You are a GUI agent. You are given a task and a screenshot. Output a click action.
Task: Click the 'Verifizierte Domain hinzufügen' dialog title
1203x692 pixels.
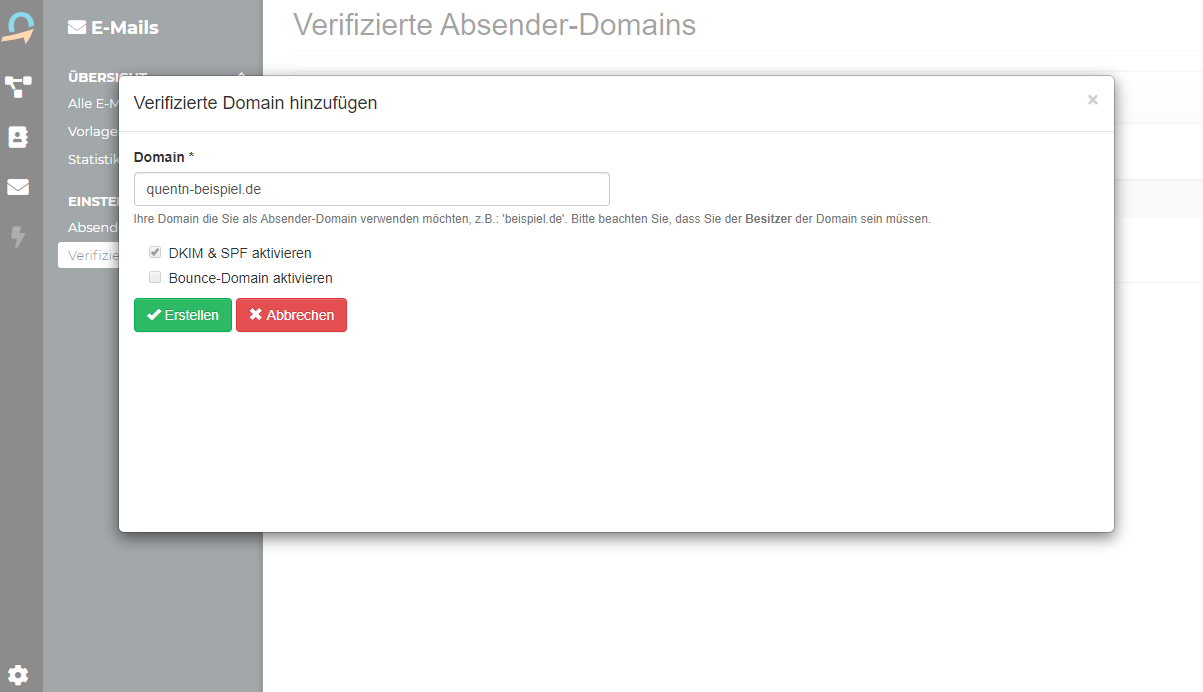(255, 103)
